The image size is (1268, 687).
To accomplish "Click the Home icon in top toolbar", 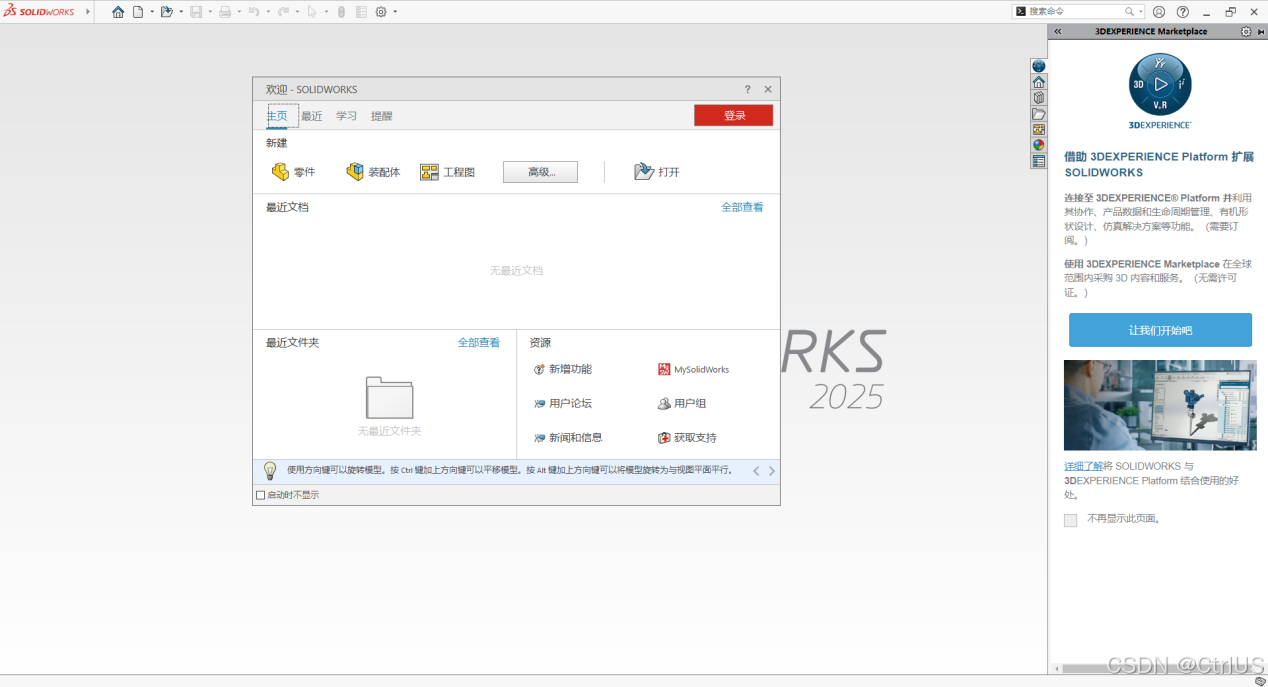I will 118,12.
